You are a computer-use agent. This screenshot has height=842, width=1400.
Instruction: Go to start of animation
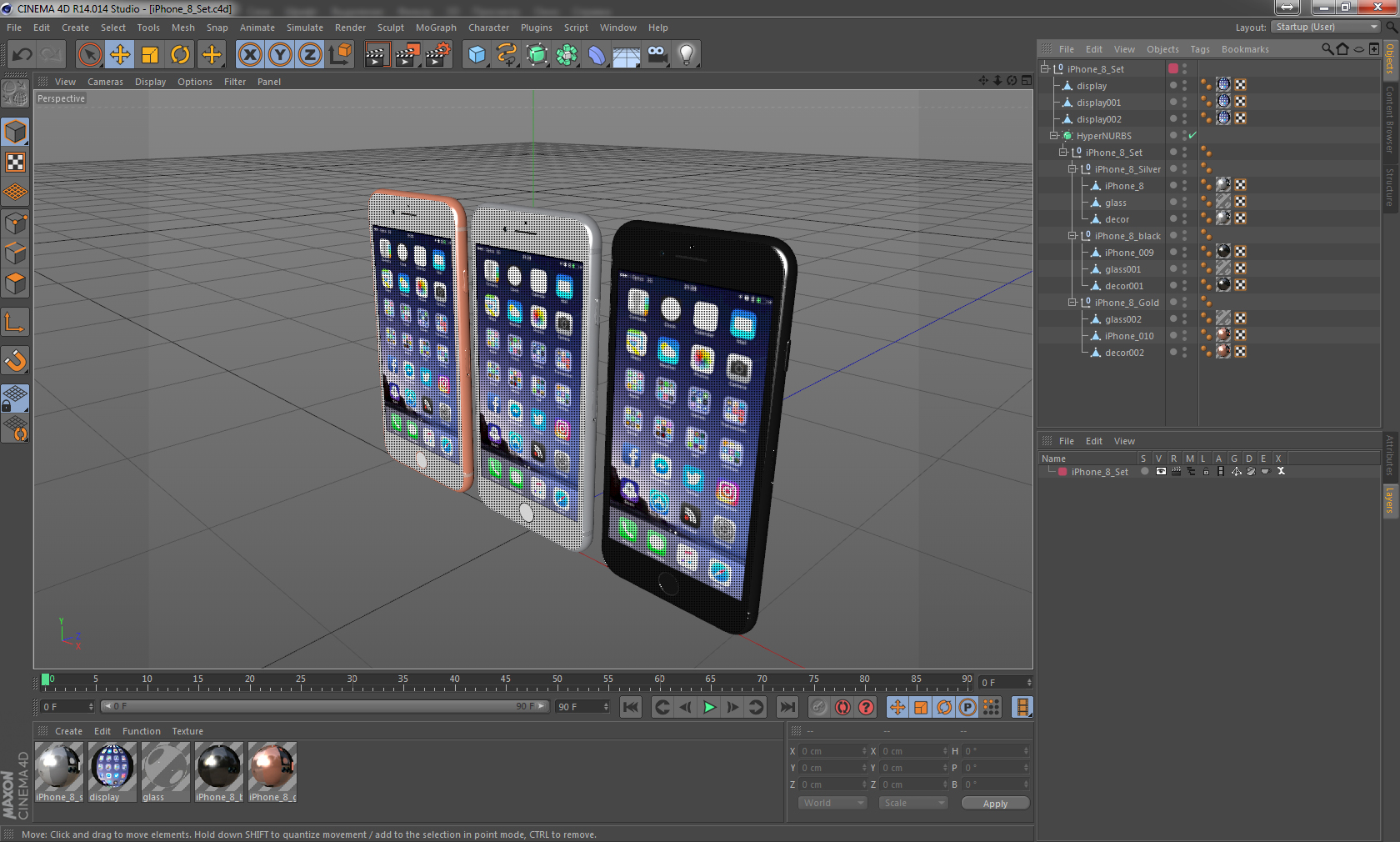pyautogui.click(x=631, y=707)
